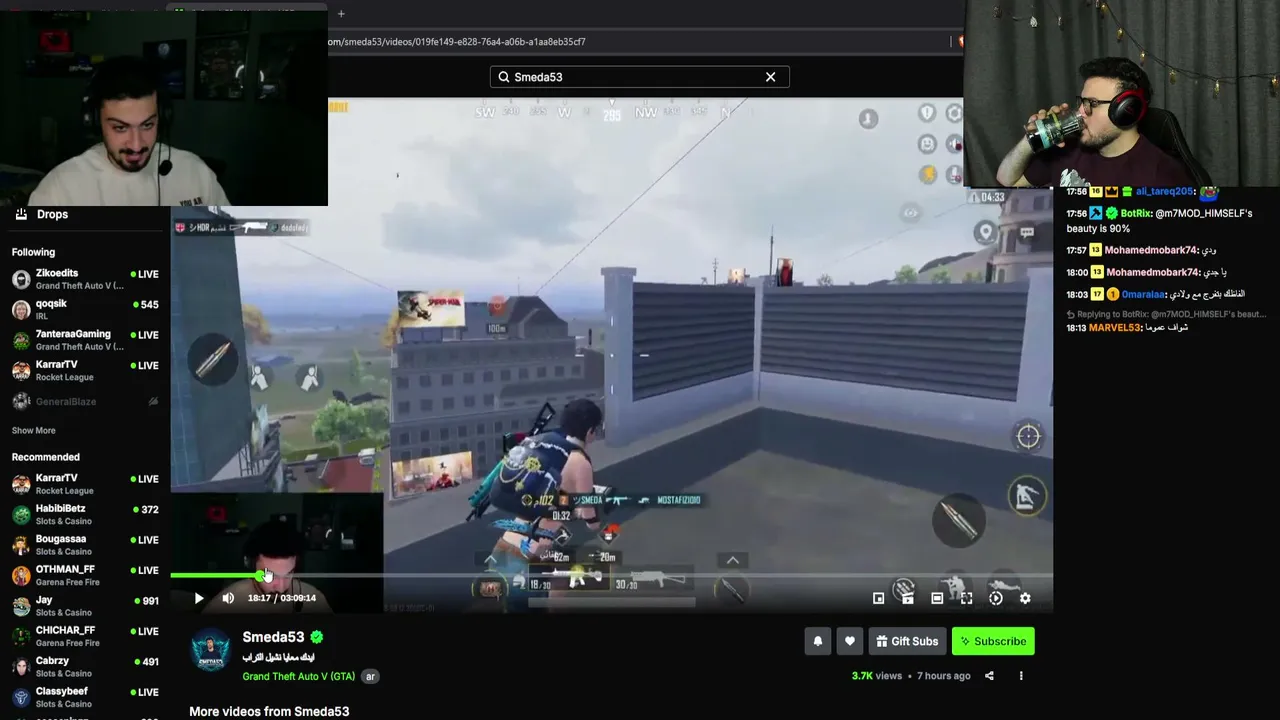This screenshot has width=1280, height=720.
Task: Open OTHMAN_FF recommended channel
Action: click(x=85, y=575)
